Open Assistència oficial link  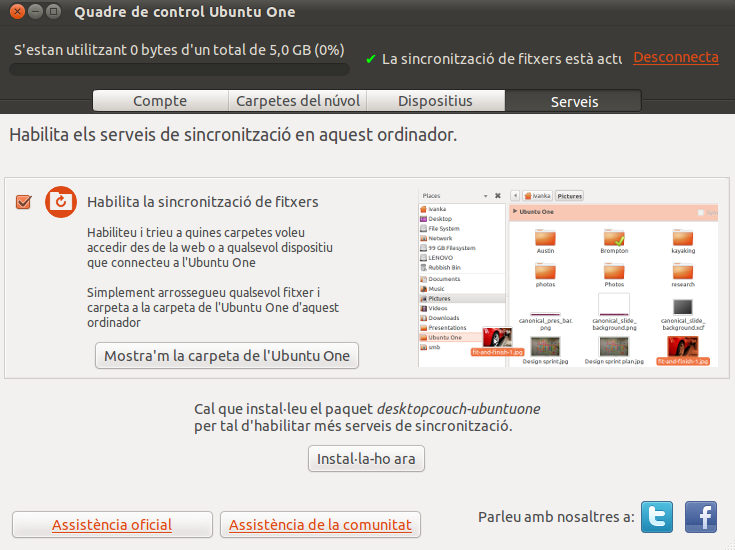tap(112, 524)
